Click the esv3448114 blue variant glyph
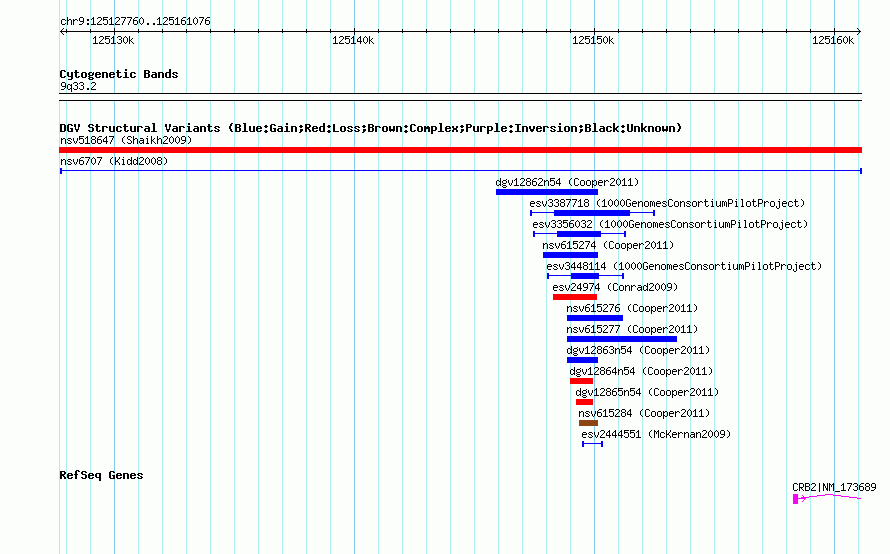The height and width of the screenshot is (554, 890). 586,276
